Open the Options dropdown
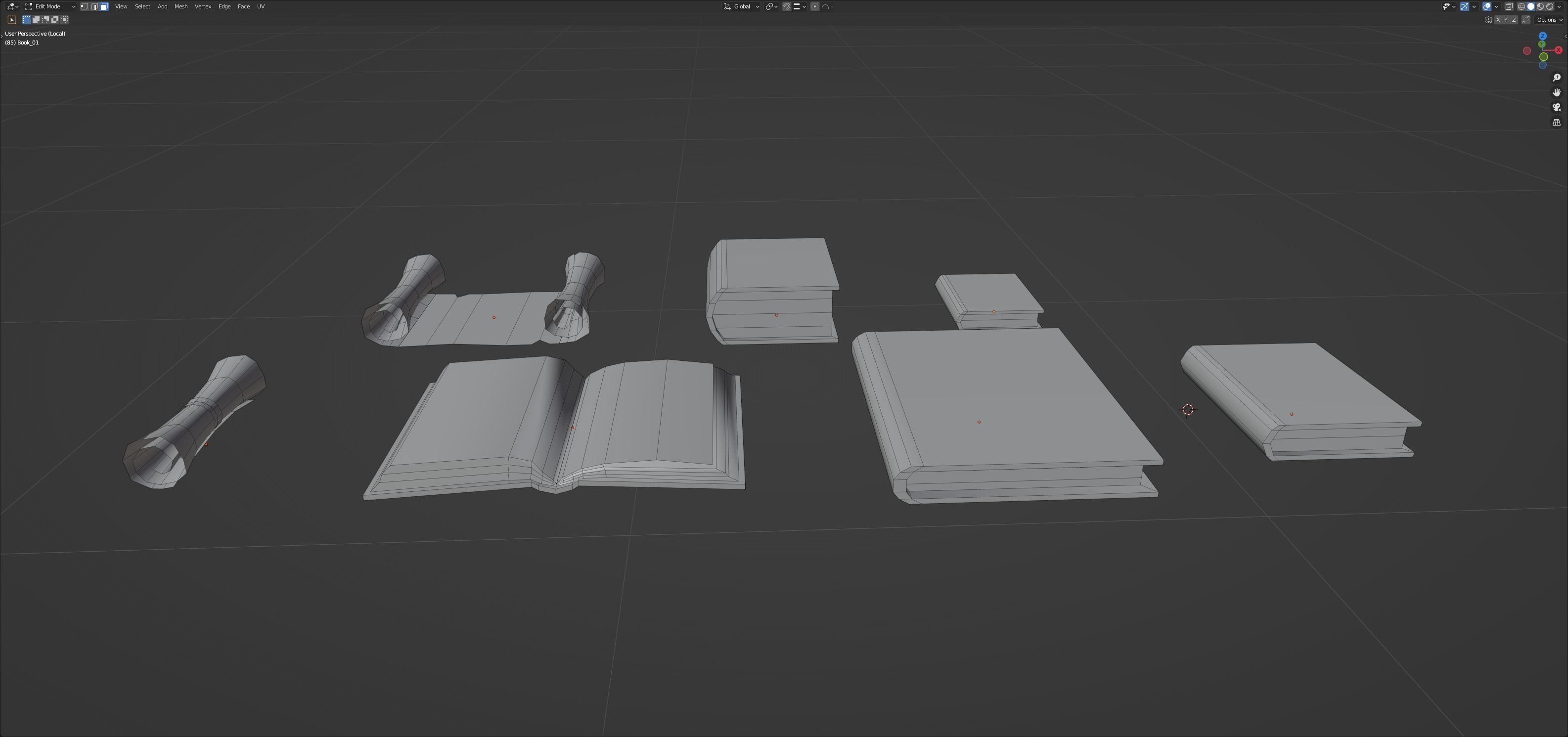Screen dimensions: 1568x737 tap(1550, 19)
